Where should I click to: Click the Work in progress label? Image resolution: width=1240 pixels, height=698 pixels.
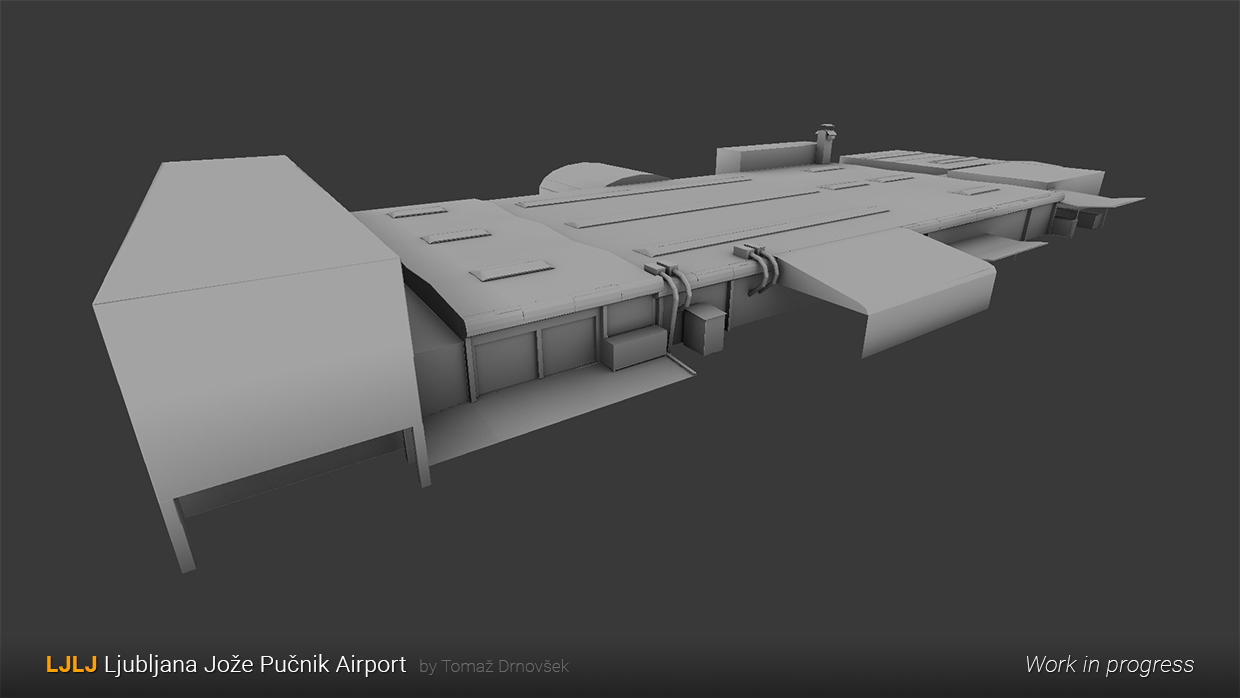click(1109, 664)
